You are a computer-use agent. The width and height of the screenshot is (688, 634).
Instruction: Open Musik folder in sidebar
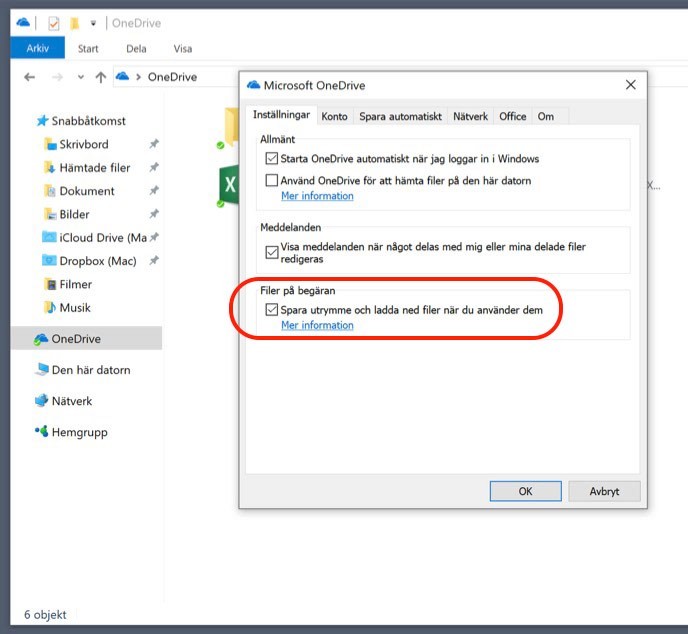[75, 308]
